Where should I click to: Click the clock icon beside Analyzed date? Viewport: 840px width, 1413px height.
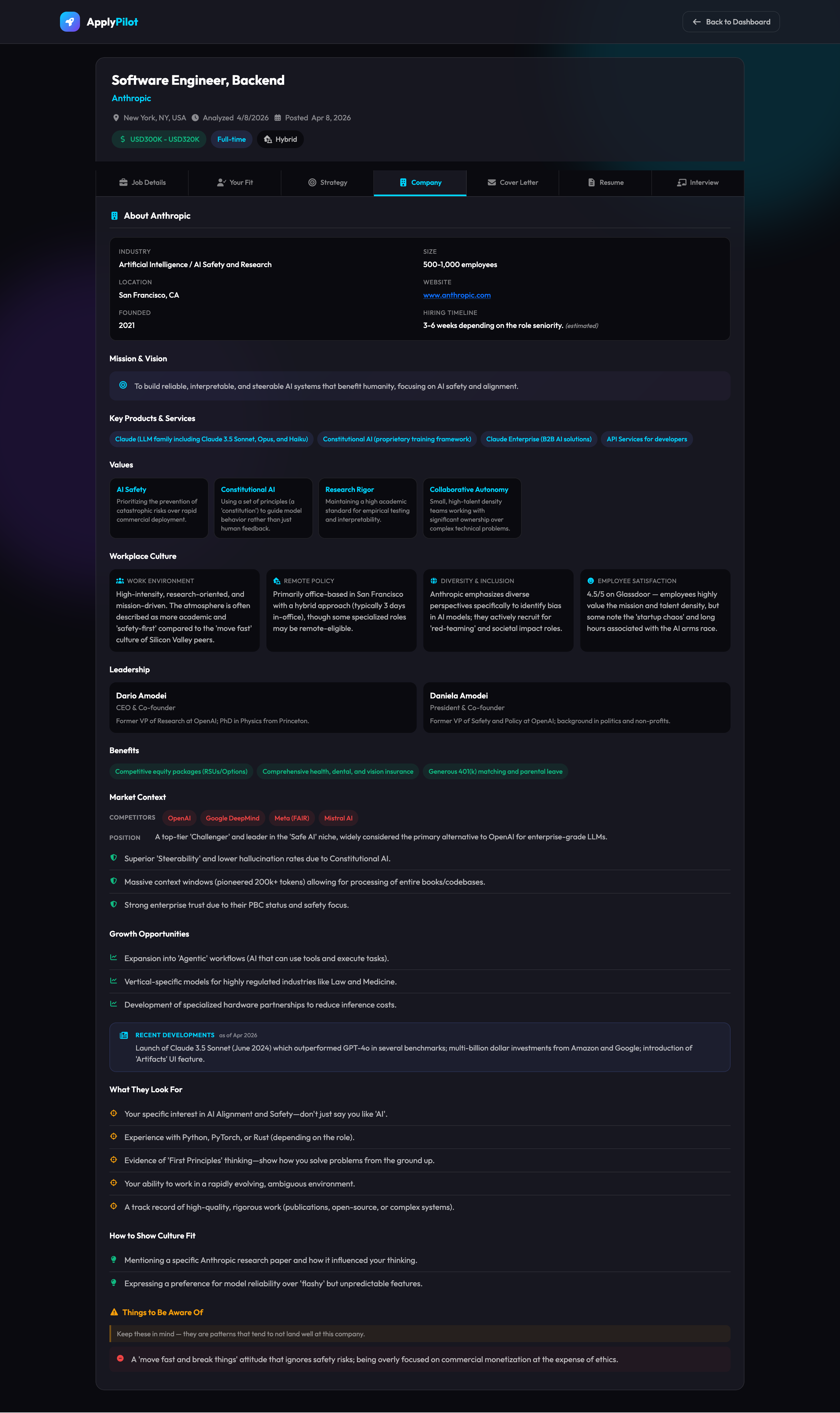[x=195, y=118]
